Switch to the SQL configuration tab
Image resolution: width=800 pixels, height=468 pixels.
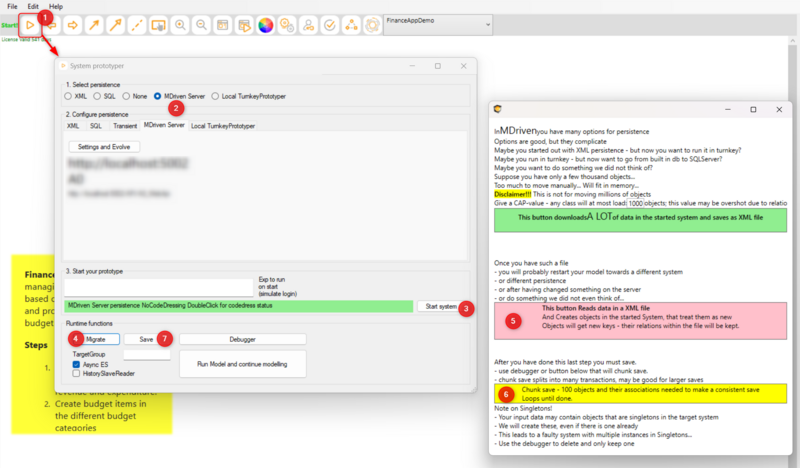(x=96, y=126)
